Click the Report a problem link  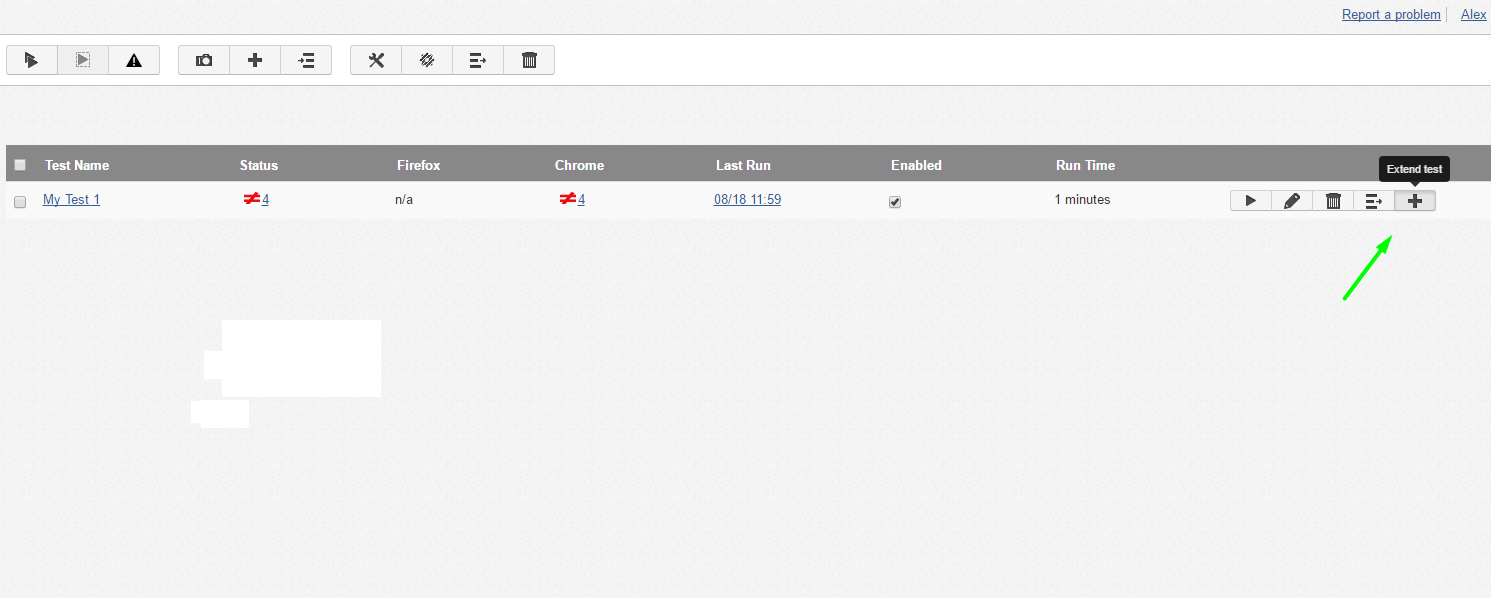tap(1391, 14)
